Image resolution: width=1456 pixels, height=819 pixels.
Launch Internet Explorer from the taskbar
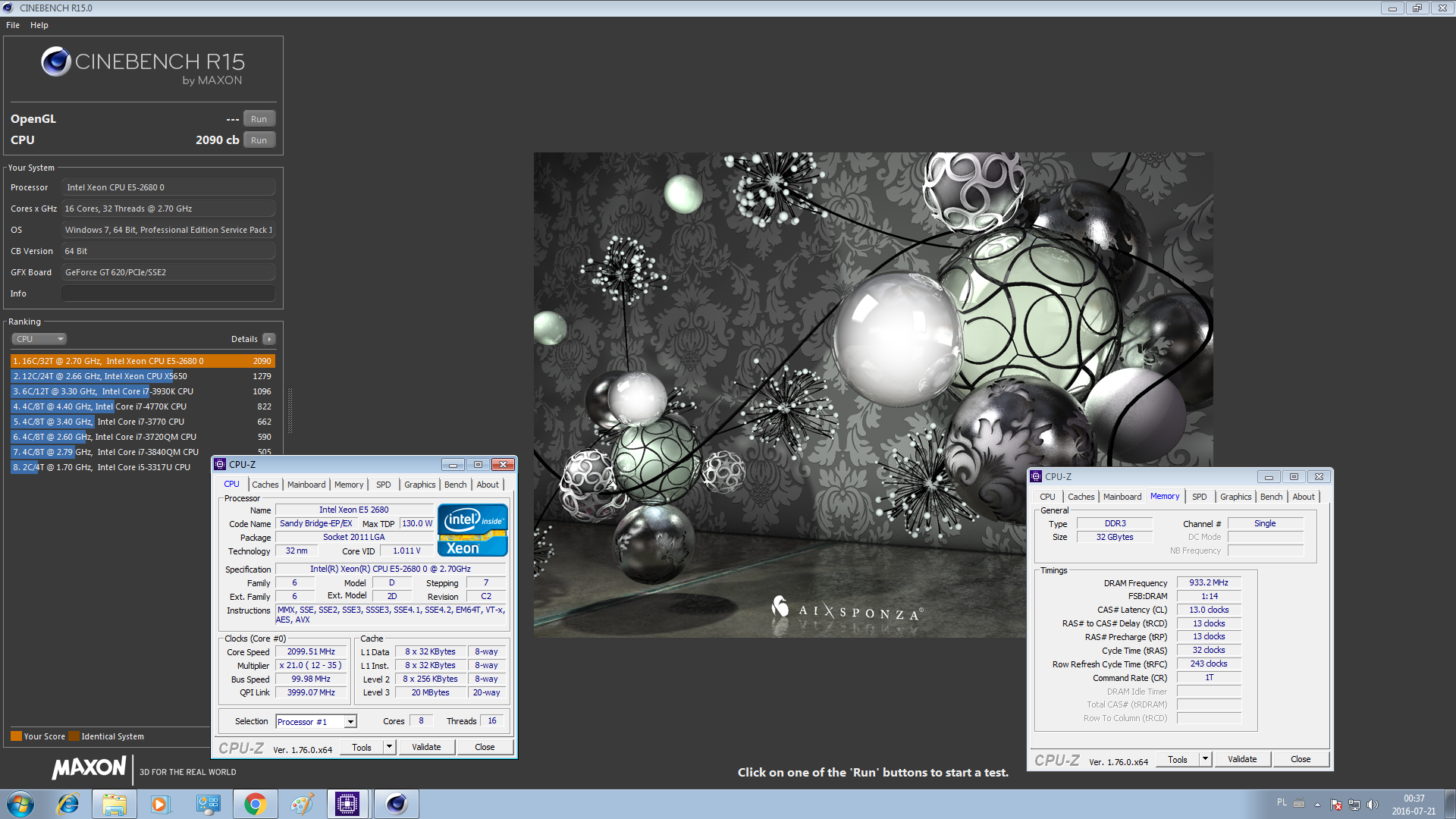tap(68, 804)
